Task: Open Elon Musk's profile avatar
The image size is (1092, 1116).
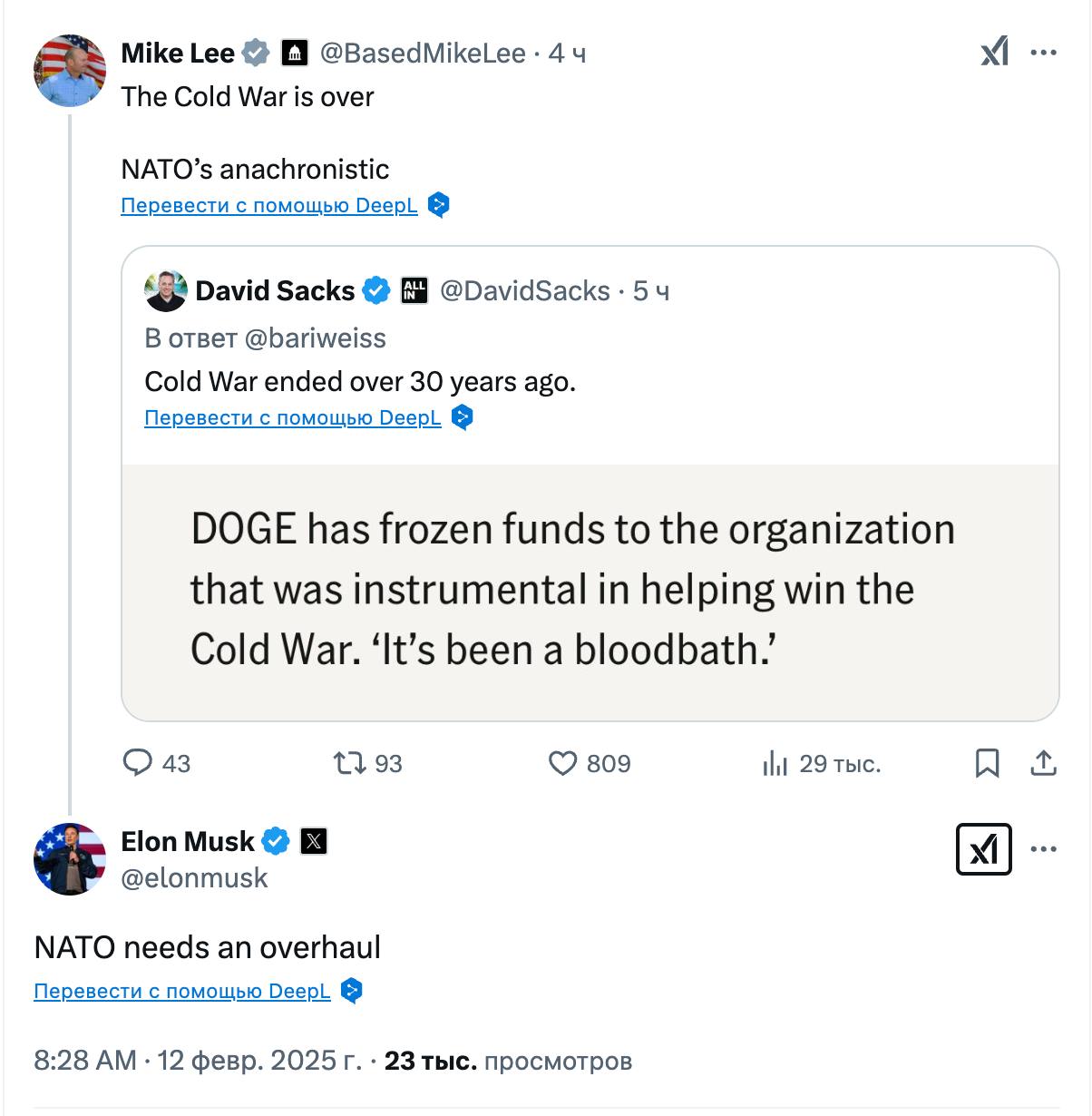Action: [70, 858]
